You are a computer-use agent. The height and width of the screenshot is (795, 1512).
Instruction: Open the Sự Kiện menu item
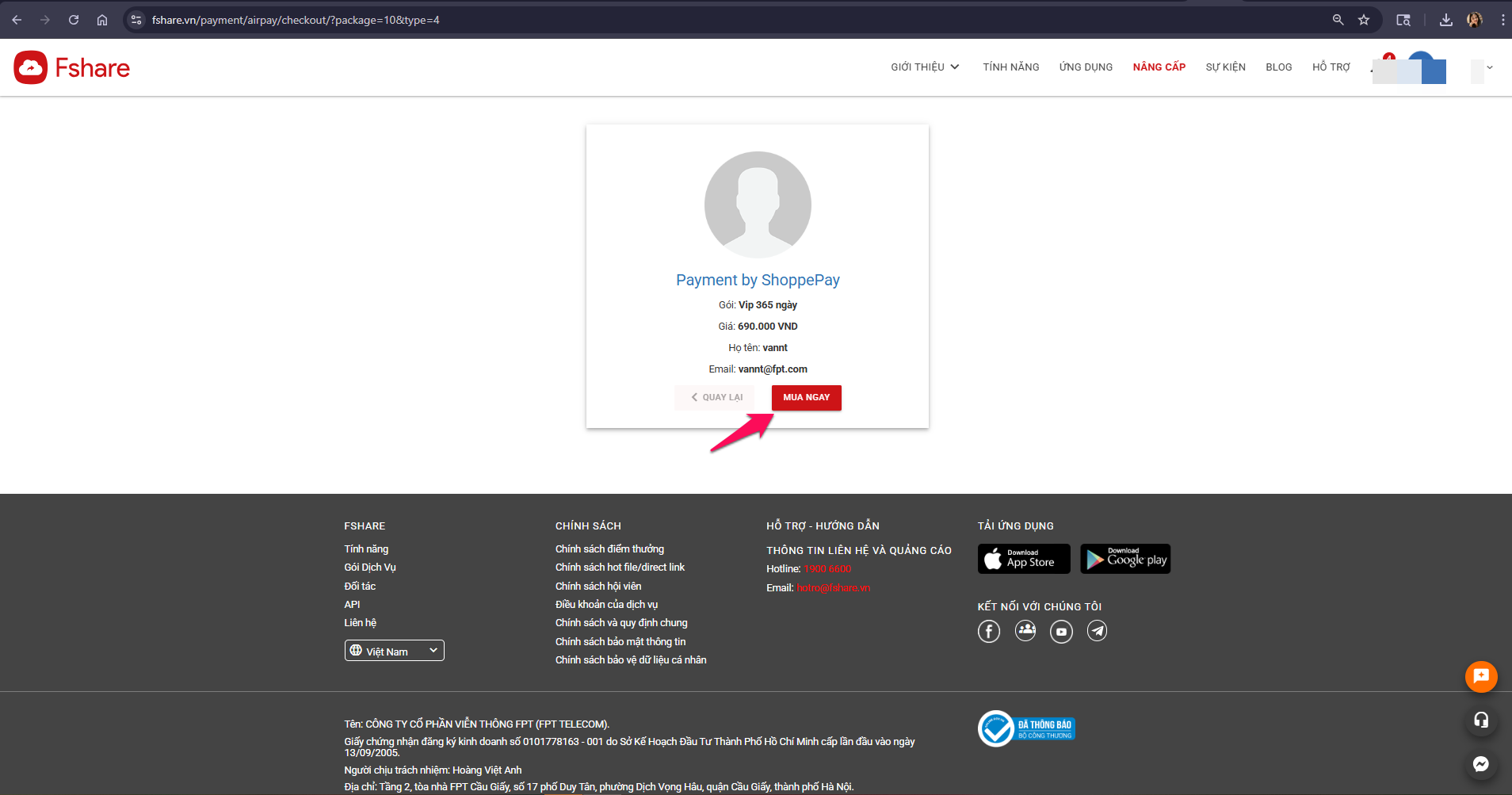coord(1226,67)
